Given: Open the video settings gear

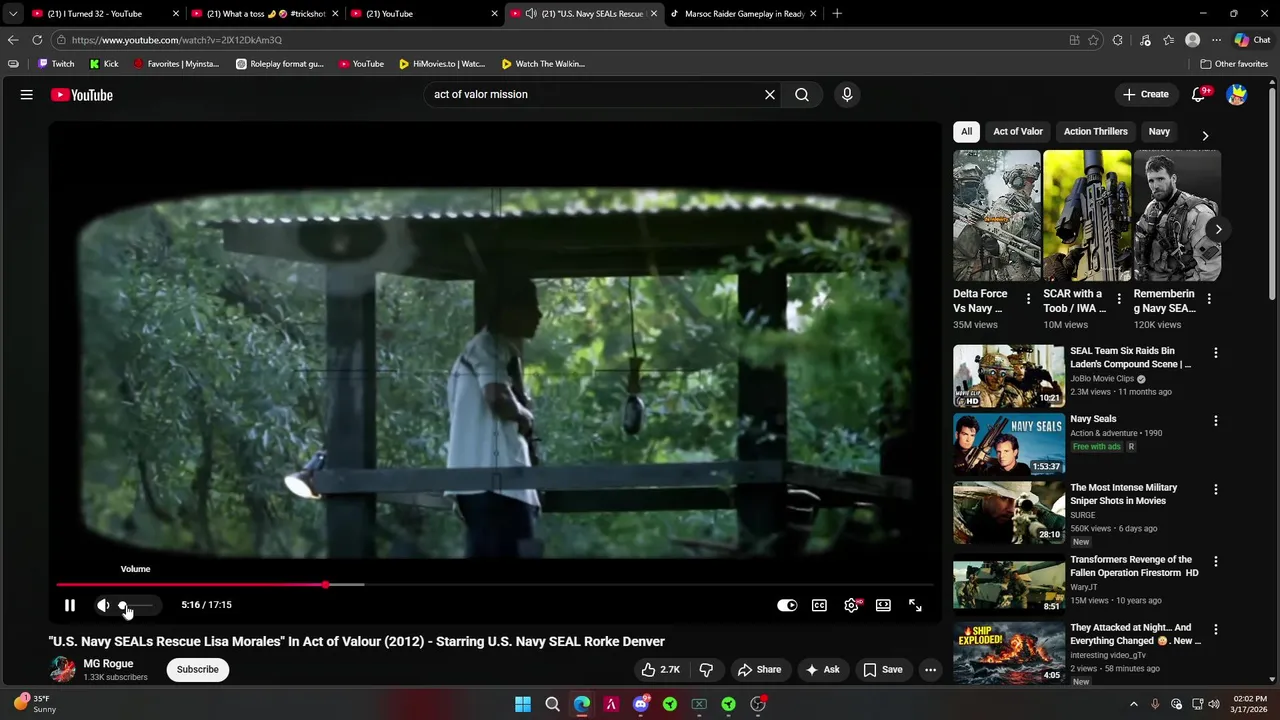Looking at the screenshot, I should tap(851, 605).
